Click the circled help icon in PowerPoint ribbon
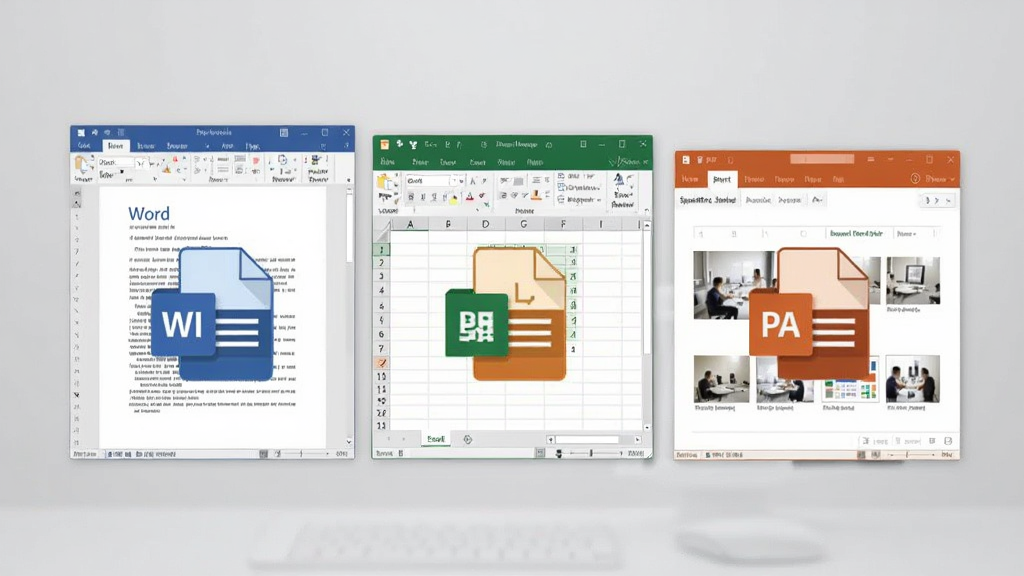Screen dimensions: 1024x576 (915, 178)
